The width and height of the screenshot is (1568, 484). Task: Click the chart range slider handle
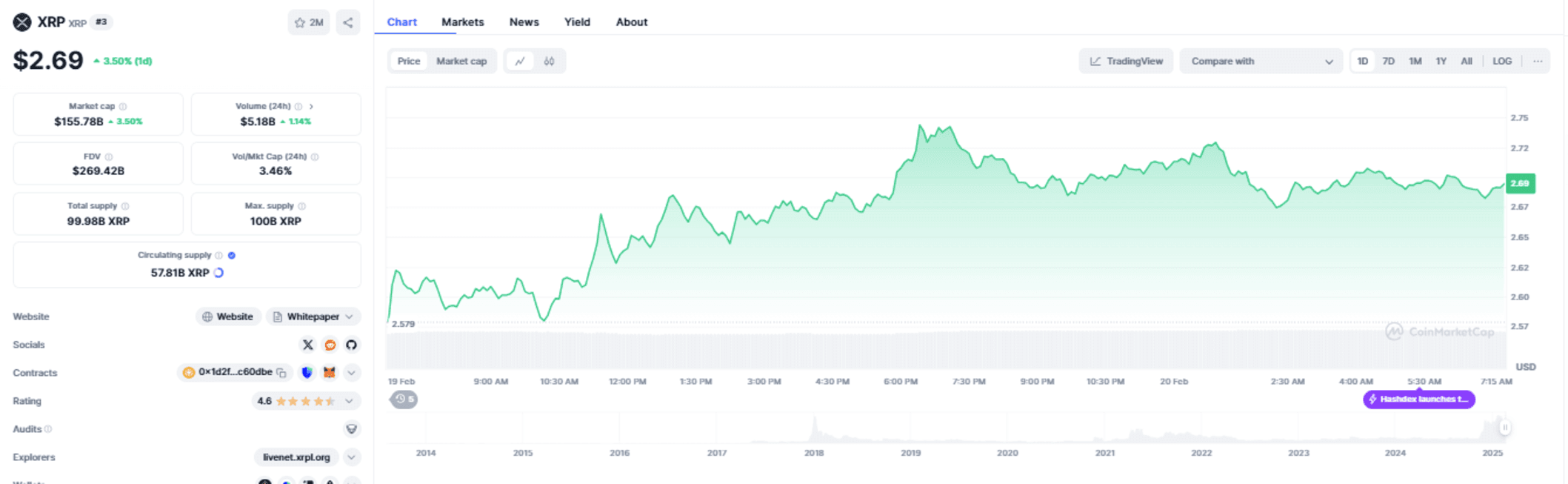point(1504,428)
